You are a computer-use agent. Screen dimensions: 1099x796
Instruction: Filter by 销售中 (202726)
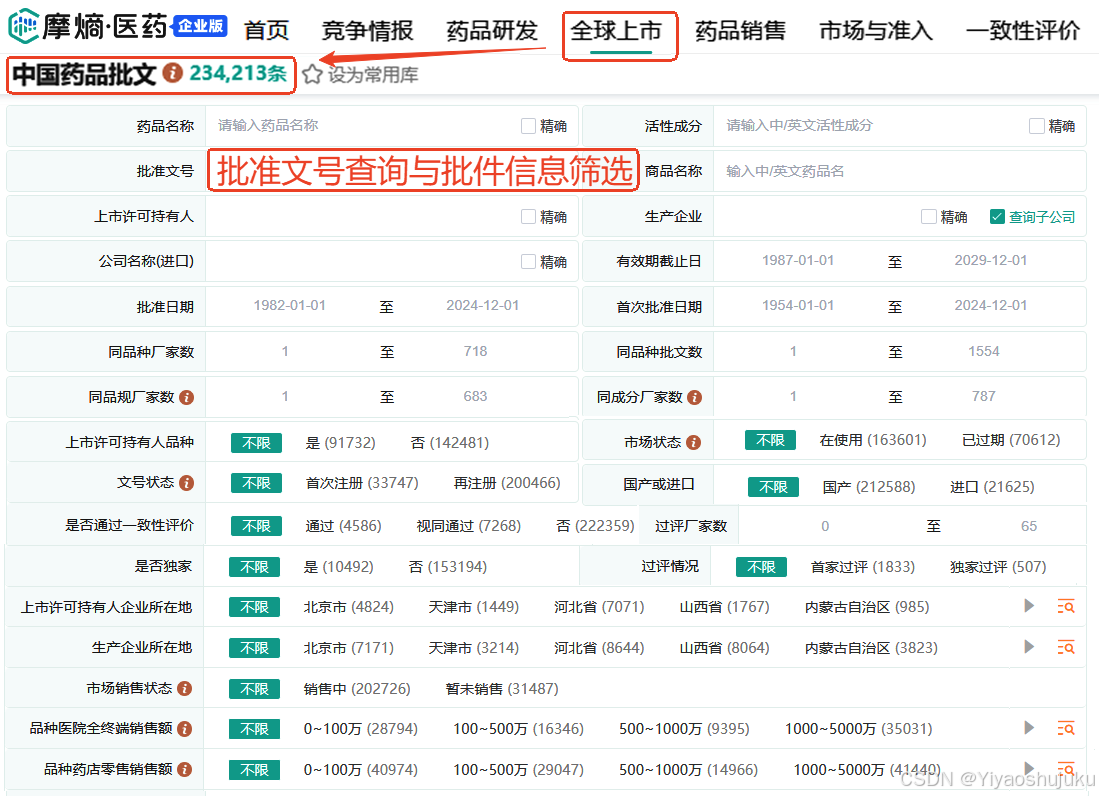point(357,689)
